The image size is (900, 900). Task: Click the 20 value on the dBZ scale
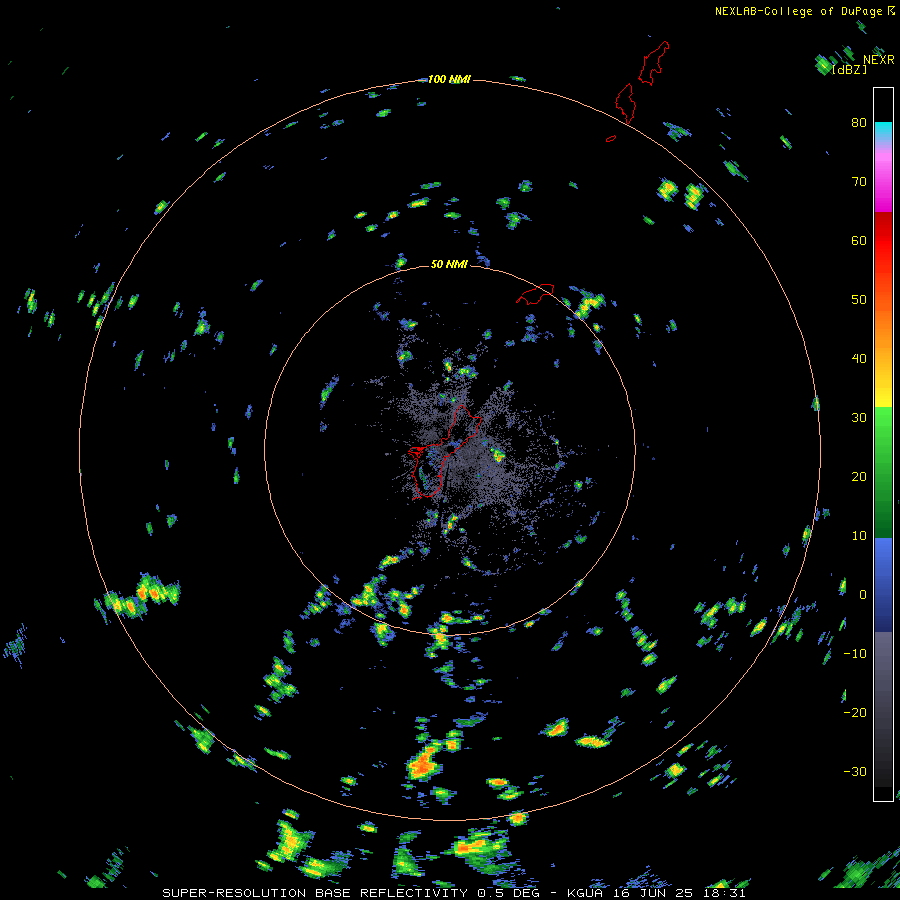(x=859, y=476)
